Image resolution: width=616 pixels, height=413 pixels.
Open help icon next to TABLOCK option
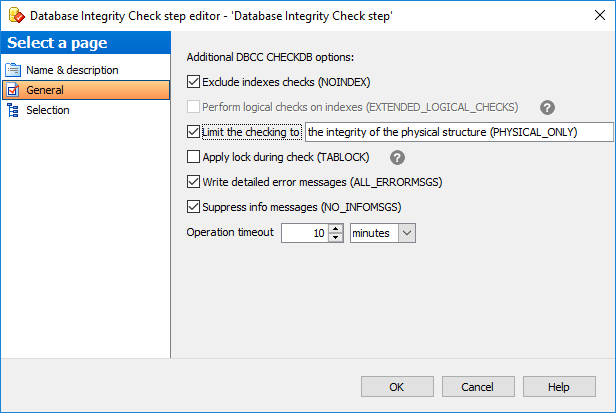[x=397, y=158]
